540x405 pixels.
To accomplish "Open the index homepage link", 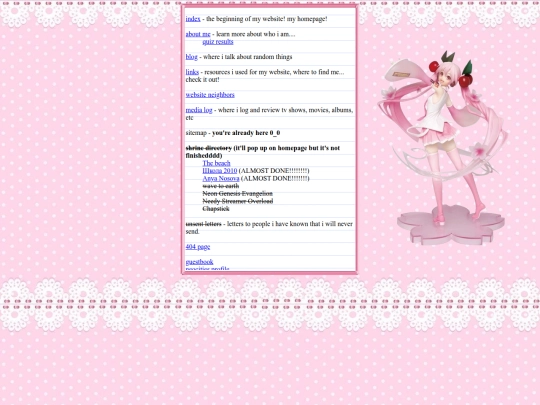I will click(x=193, y=19).
